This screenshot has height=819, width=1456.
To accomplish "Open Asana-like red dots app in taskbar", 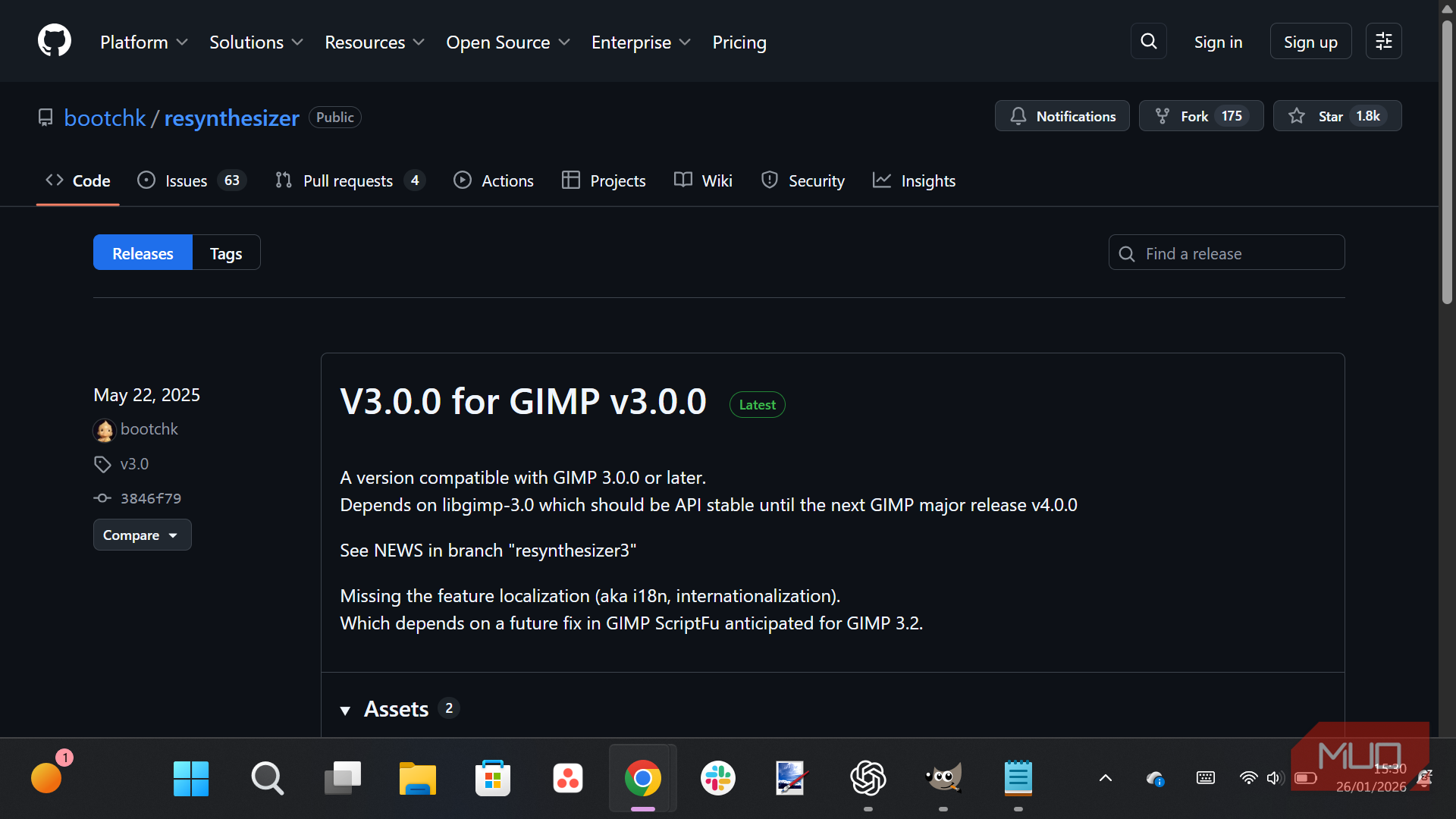I will point(568,779).
